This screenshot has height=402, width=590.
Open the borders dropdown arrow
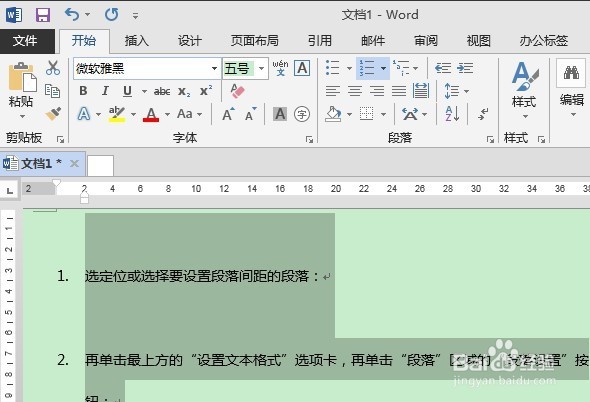(383, 114)
